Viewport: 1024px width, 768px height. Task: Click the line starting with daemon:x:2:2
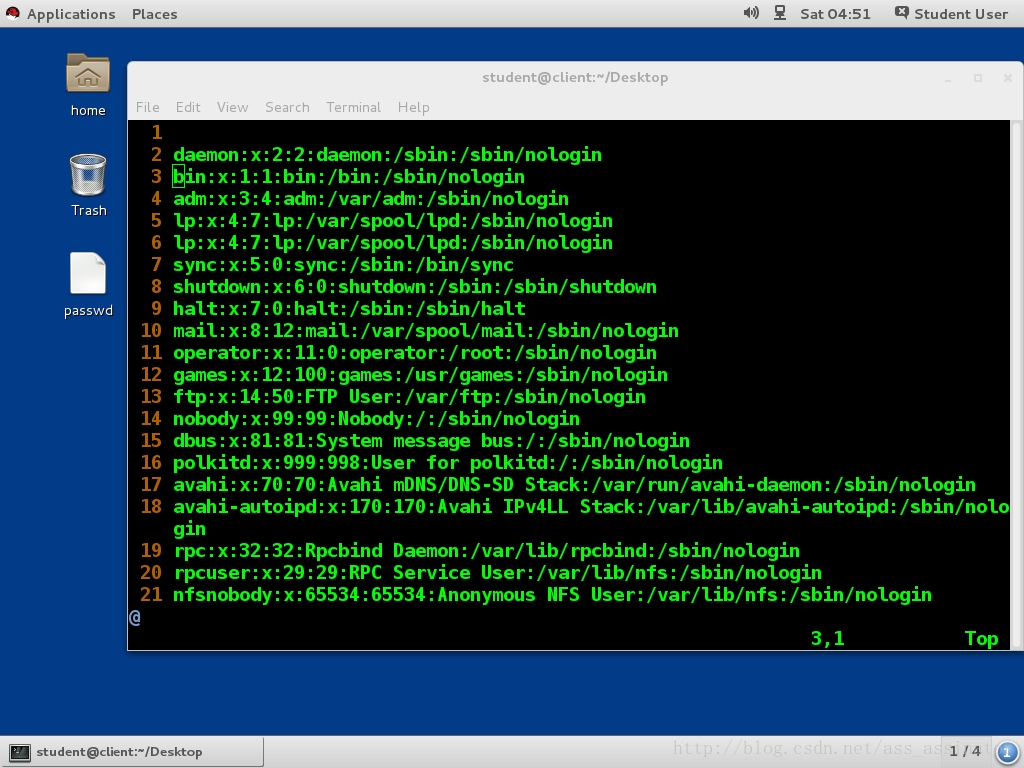click(387, 155)
